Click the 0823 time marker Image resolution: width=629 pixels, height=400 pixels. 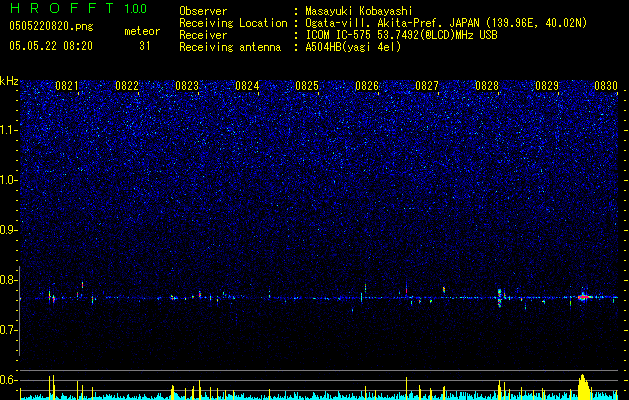pos(187,86)
